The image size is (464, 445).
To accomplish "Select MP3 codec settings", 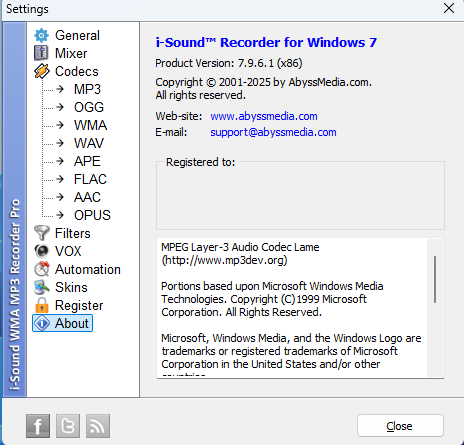I will (87, 89).
